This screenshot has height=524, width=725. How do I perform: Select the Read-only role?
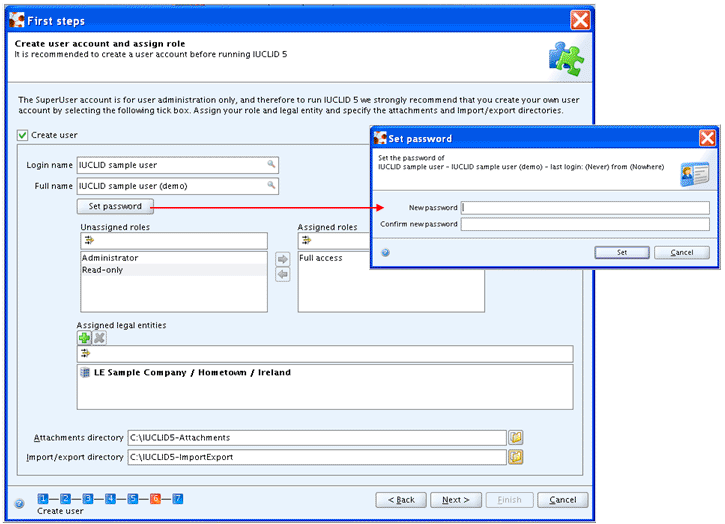click(173, 270)
